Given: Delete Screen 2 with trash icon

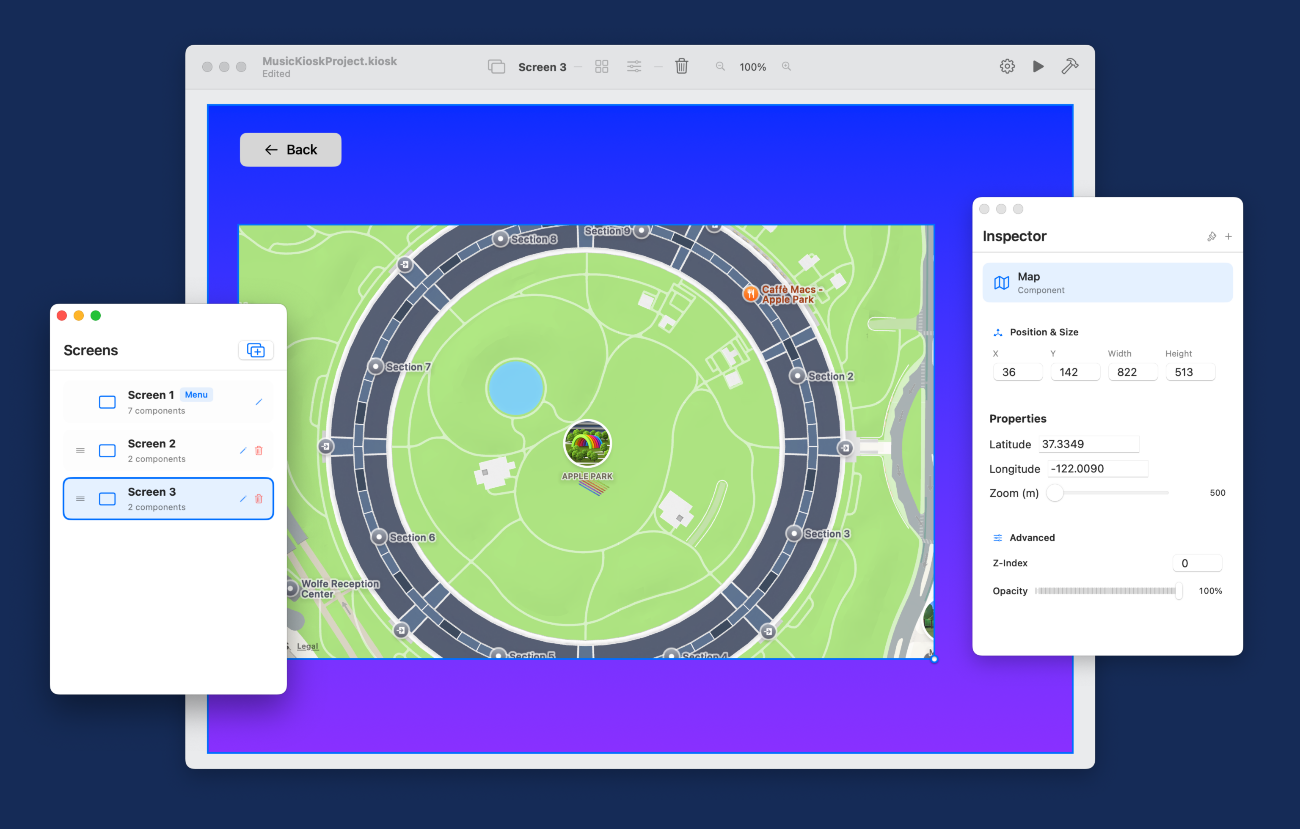Looking at the screenshot, I should (x=259, y=451).
